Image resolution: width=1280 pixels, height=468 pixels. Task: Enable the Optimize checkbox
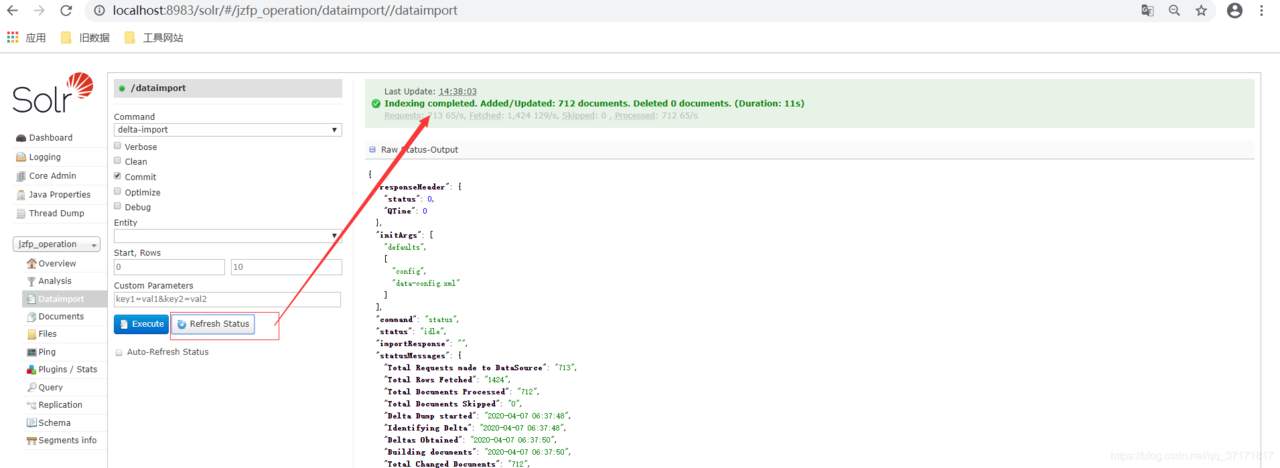pos(118,192)
